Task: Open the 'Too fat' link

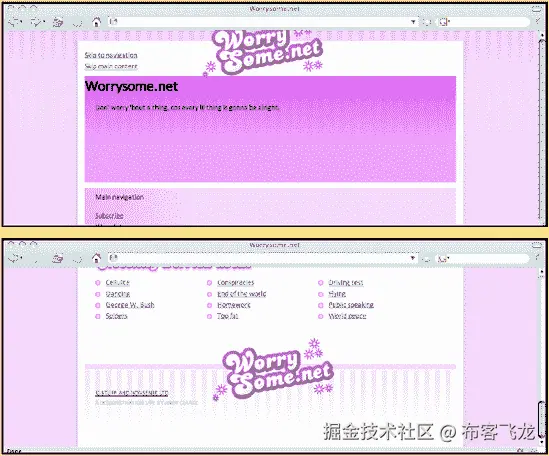Action: 228,316
